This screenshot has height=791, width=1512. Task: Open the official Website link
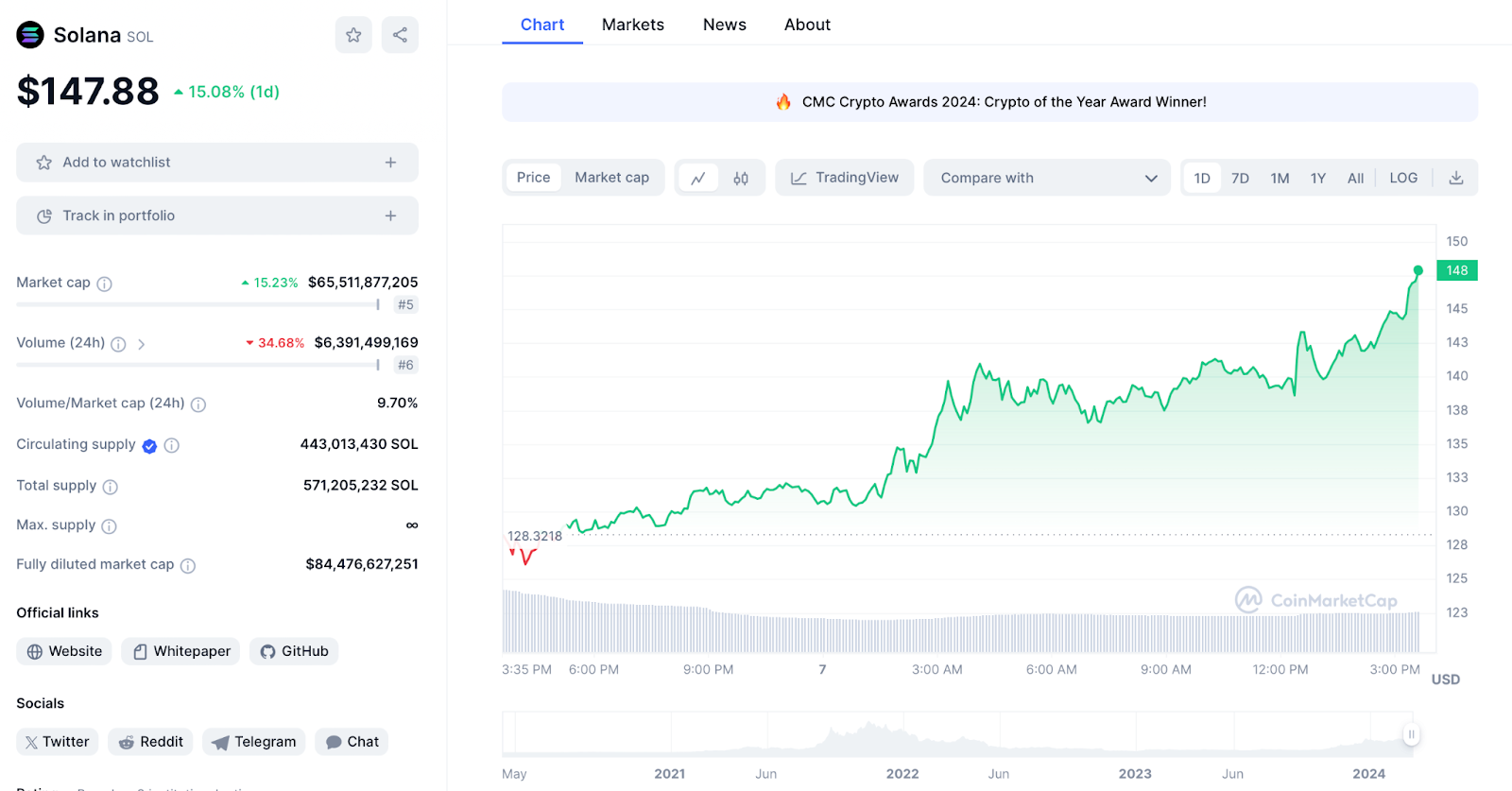[64, 651]
